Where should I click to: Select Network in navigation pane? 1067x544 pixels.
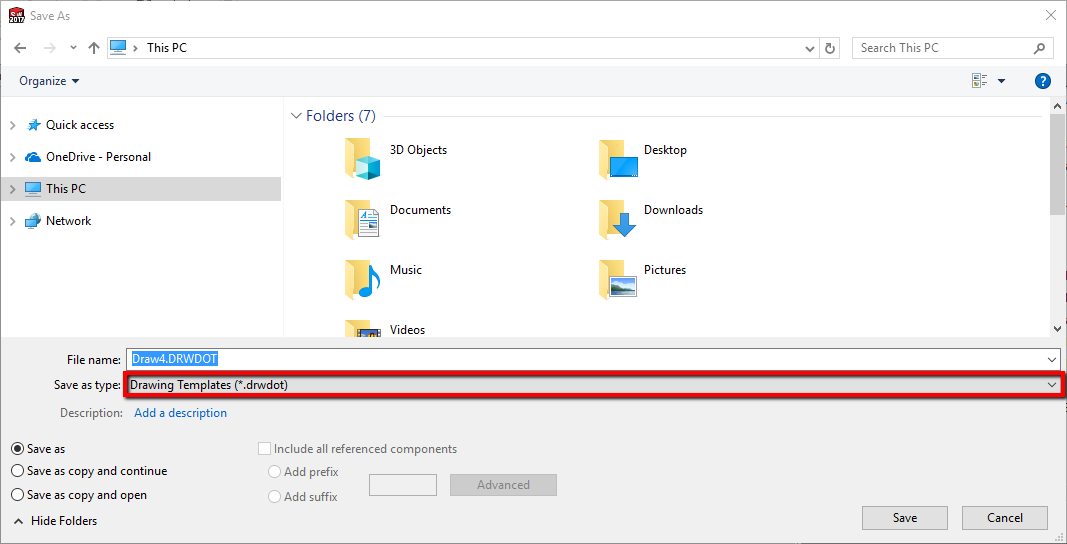[x=68, y=221]
